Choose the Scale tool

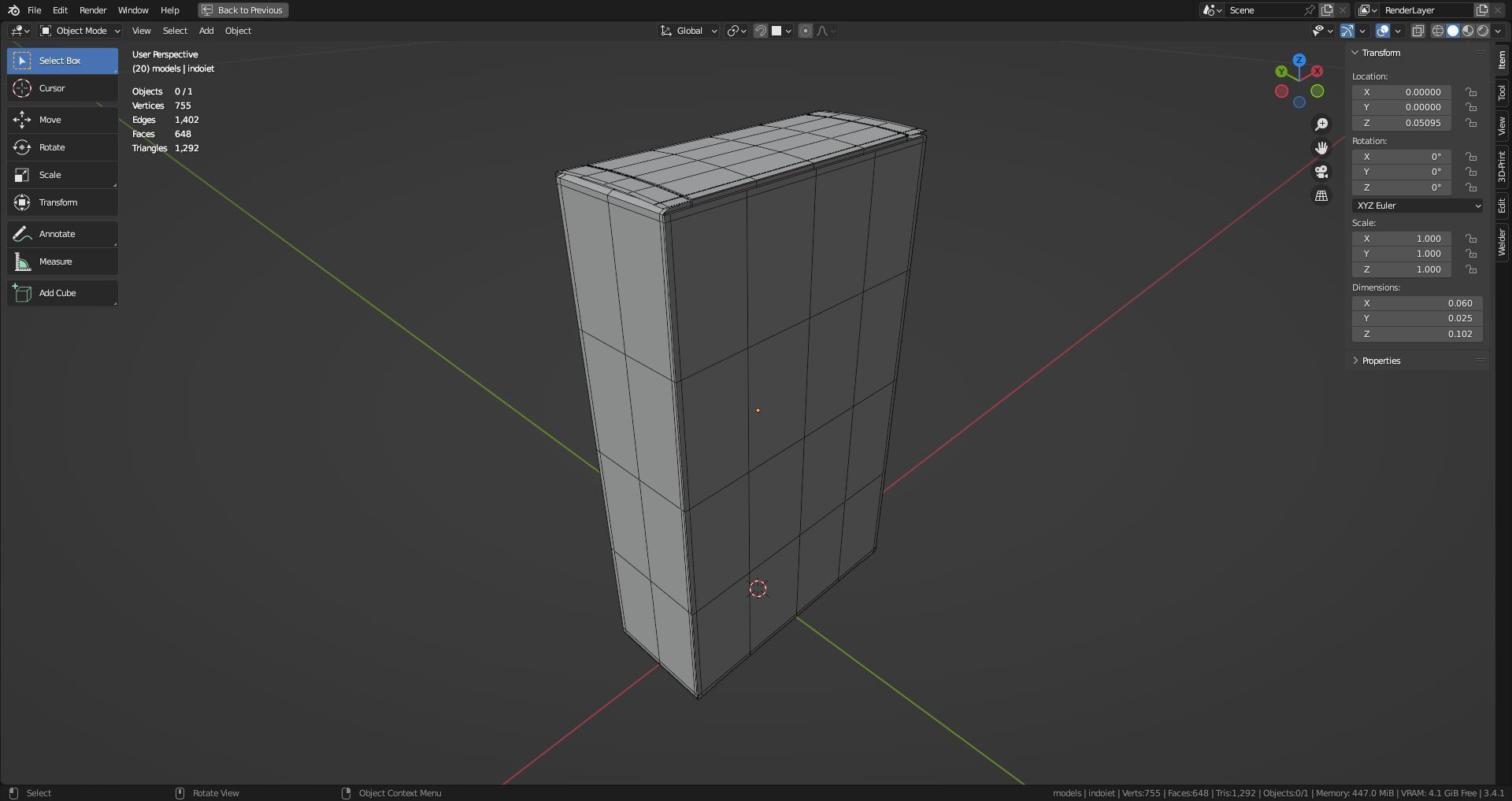[x=62, y=175]
